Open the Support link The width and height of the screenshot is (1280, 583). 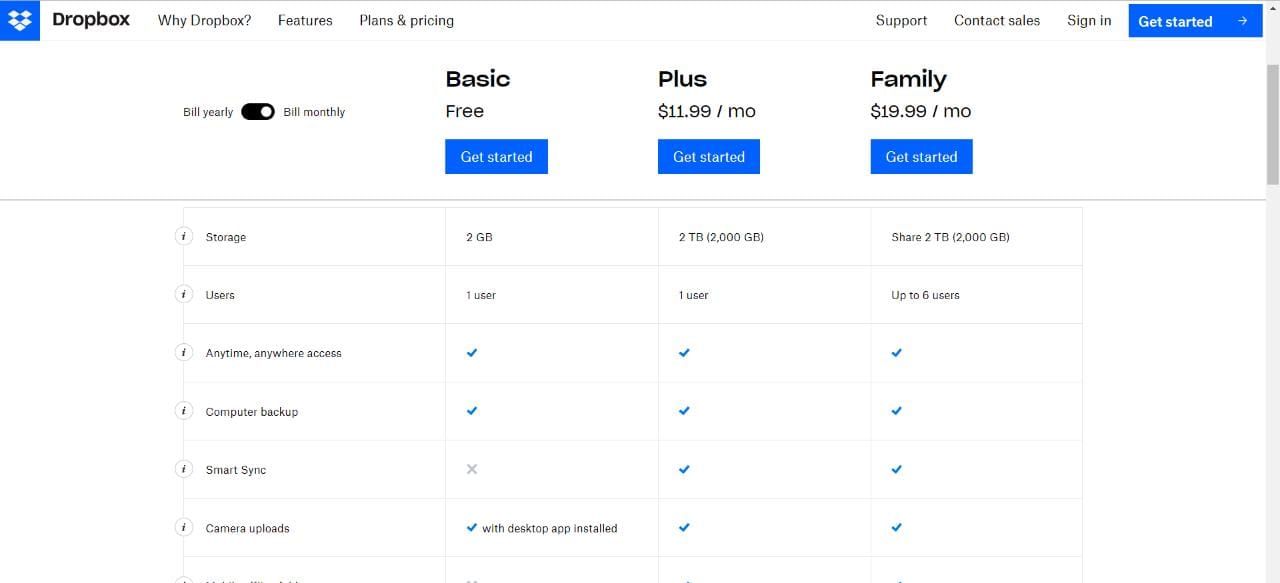tap(901, 20)
